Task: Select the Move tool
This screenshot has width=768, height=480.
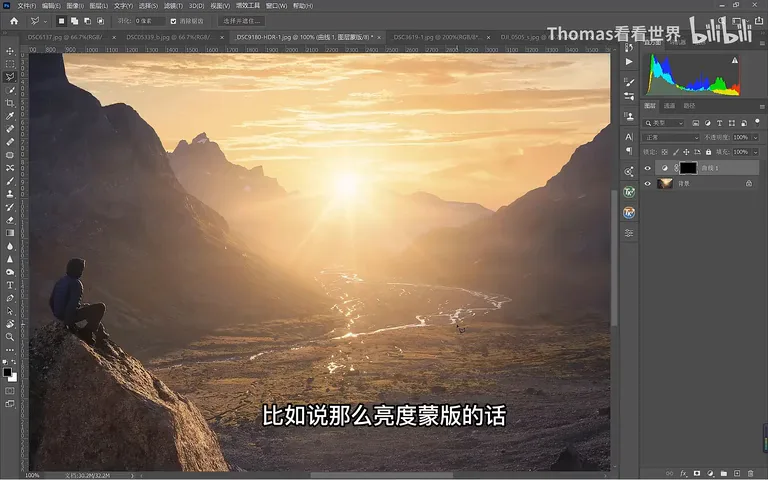Action: click(x=10, y=51)
